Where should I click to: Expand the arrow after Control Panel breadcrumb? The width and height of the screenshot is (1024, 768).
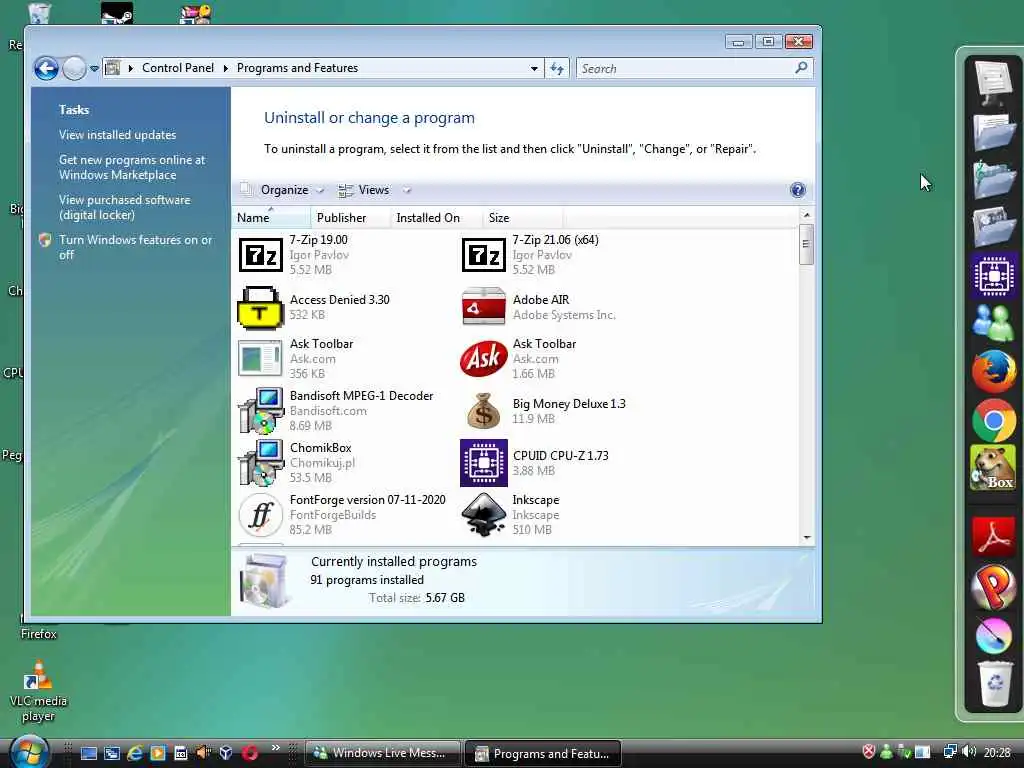[226, 68]
